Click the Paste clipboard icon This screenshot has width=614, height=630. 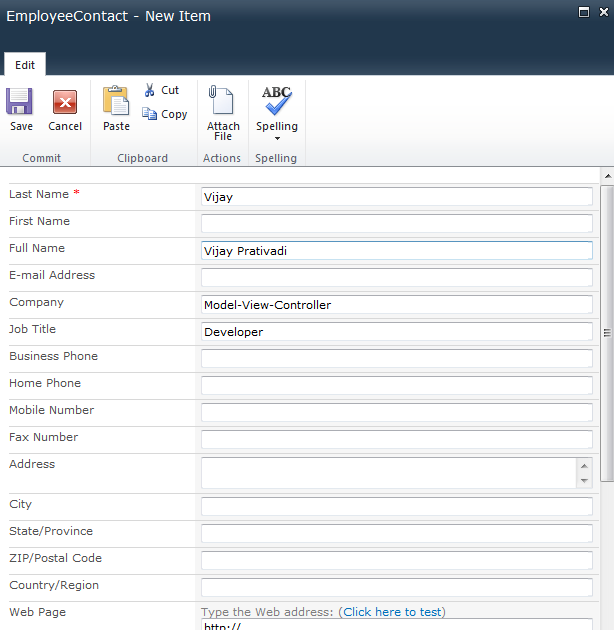116,100
